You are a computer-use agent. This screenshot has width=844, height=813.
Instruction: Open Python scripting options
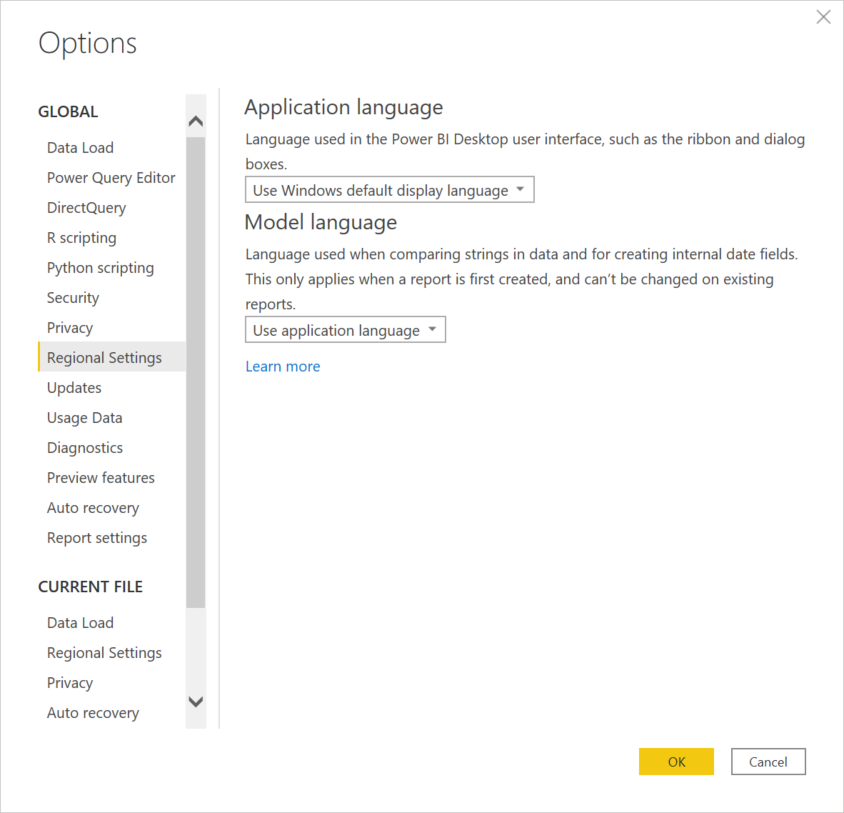click(x=100, y=267)
